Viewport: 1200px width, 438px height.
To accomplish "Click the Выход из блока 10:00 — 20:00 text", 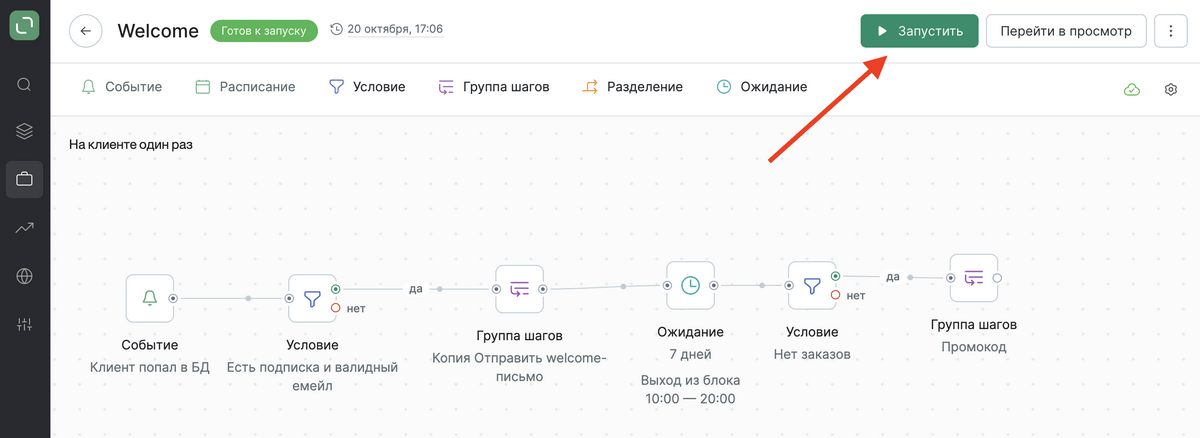I will (x=690, y=389).
